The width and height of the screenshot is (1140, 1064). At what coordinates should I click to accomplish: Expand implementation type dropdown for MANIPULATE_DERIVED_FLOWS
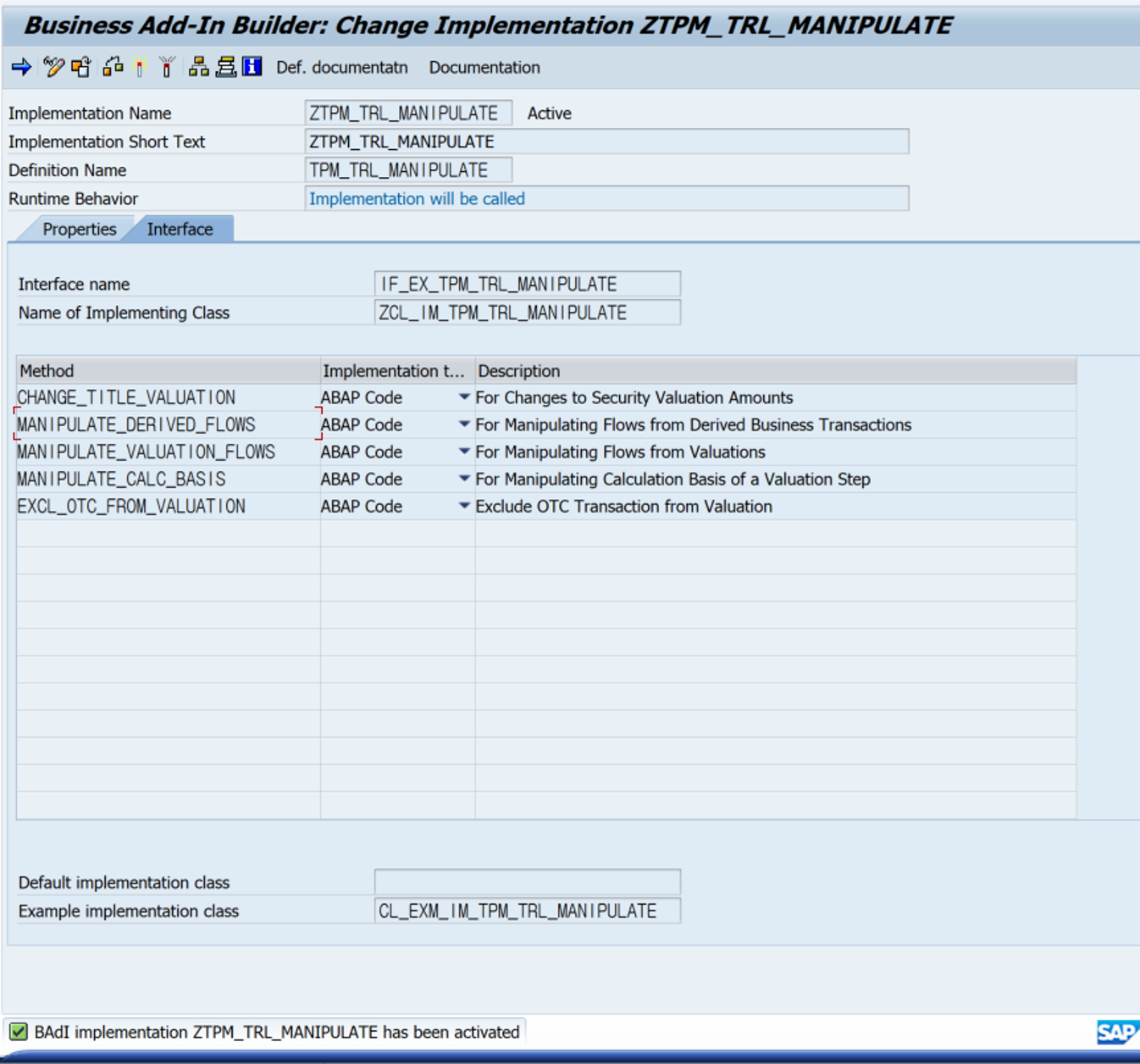[x=464, y=424]
